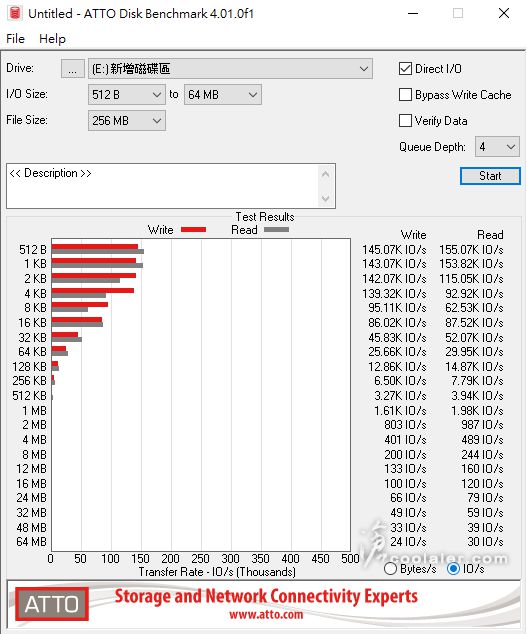
Task: Enable the Verify Data checkbox
Action: pyautogui.click(x=405, y=120)
